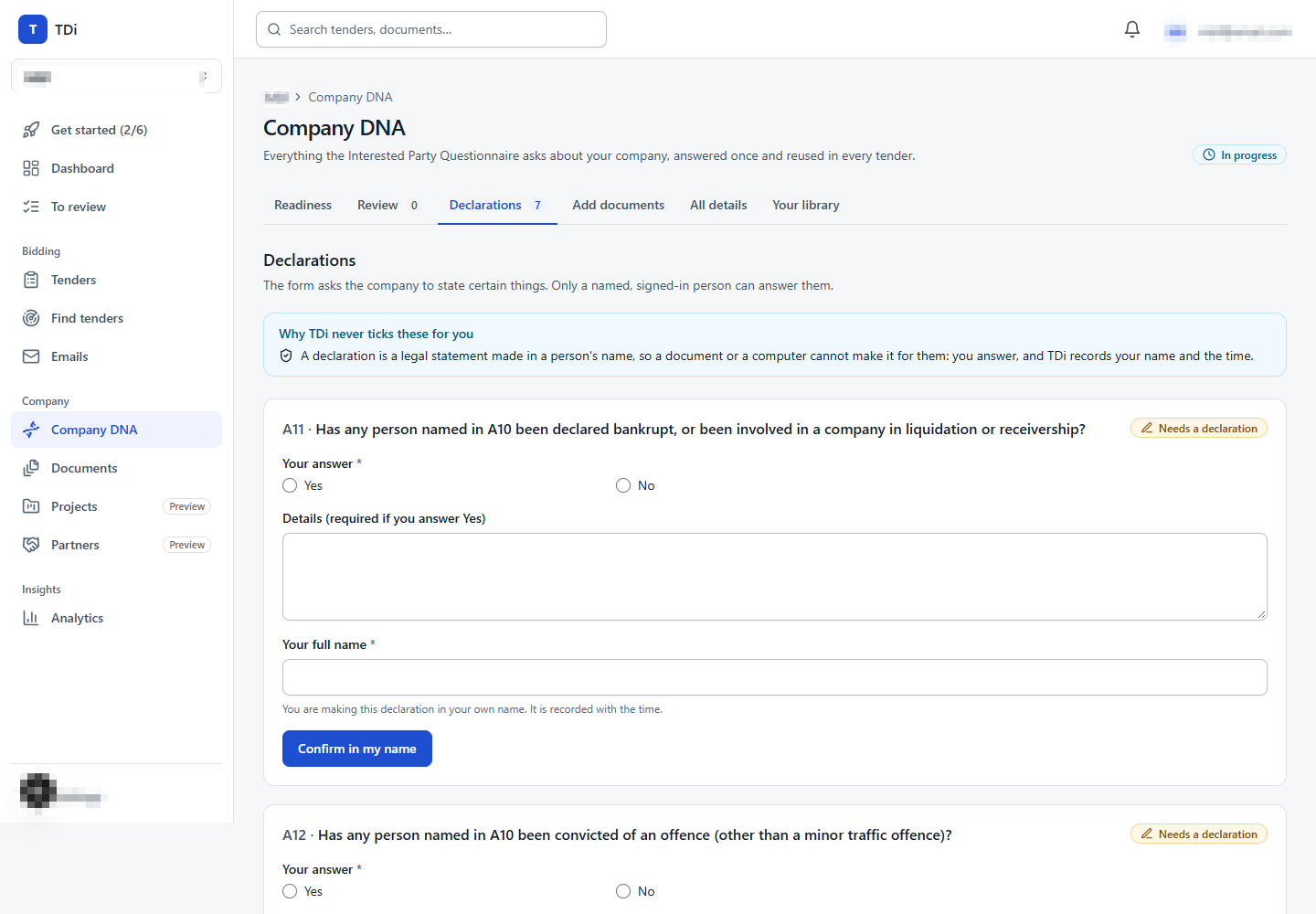Open Get started (2/6) checklist
Screen dimensions: 1316x914
pos(116,130)
